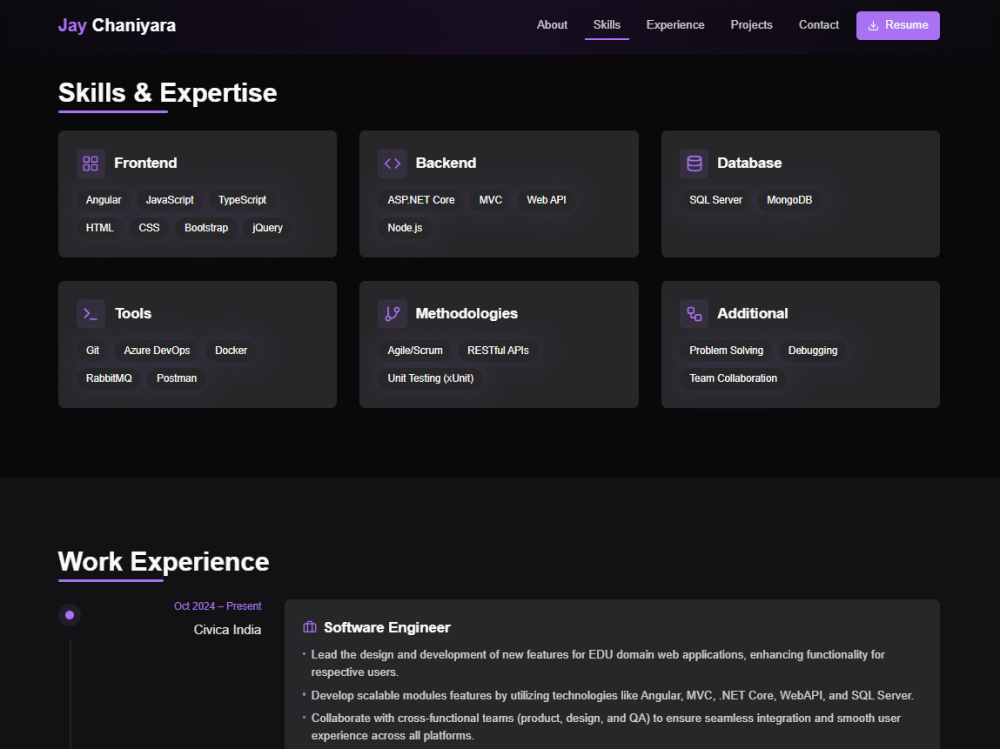Click the Oct 2024 – Present date
Viewport: 1000px width, 749px height.
point(217,606)
